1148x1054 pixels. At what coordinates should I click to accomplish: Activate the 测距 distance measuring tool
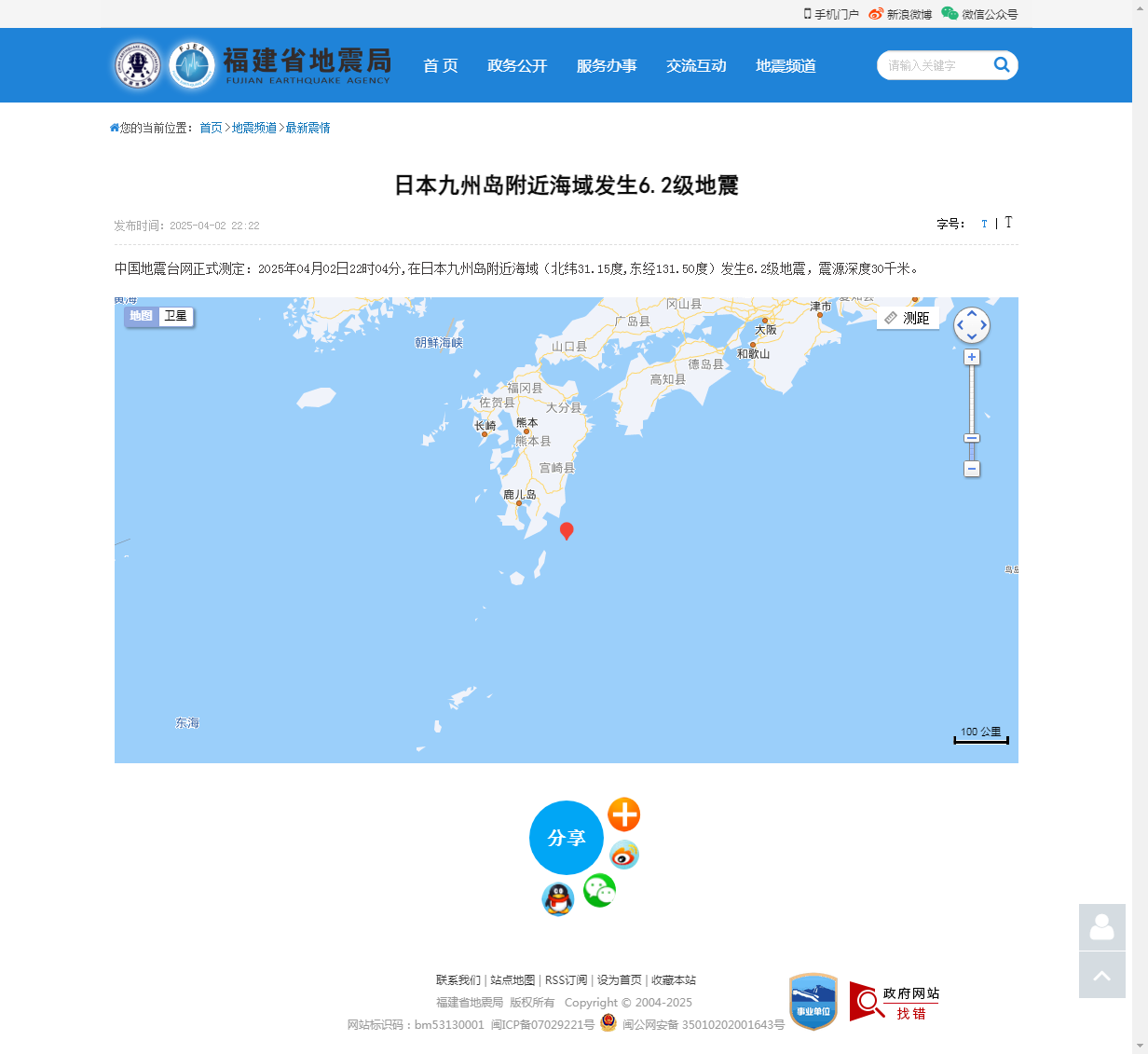tap(908, 317)
